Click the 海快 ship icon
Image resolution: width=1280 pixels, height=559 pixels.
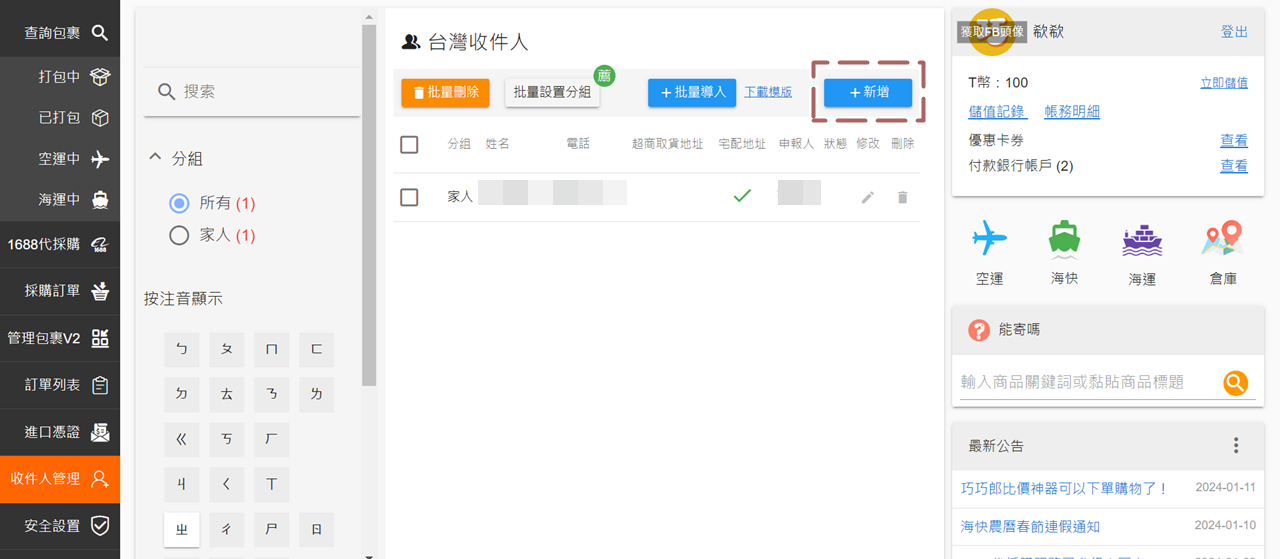click(1064, 240)
